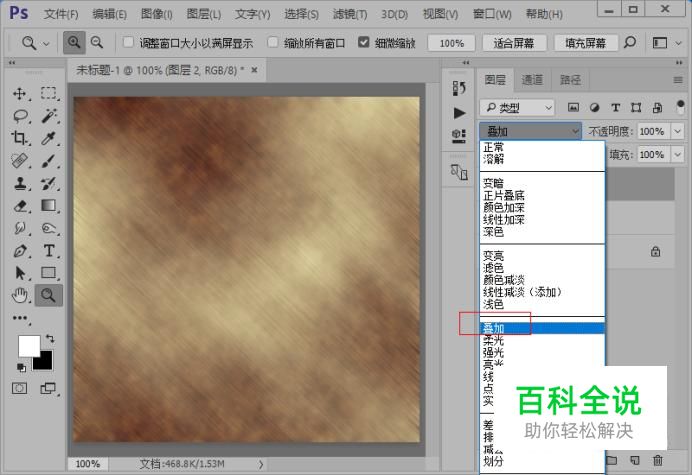
Task: Toggle zoom all windows checkbox
Action: 273,42
